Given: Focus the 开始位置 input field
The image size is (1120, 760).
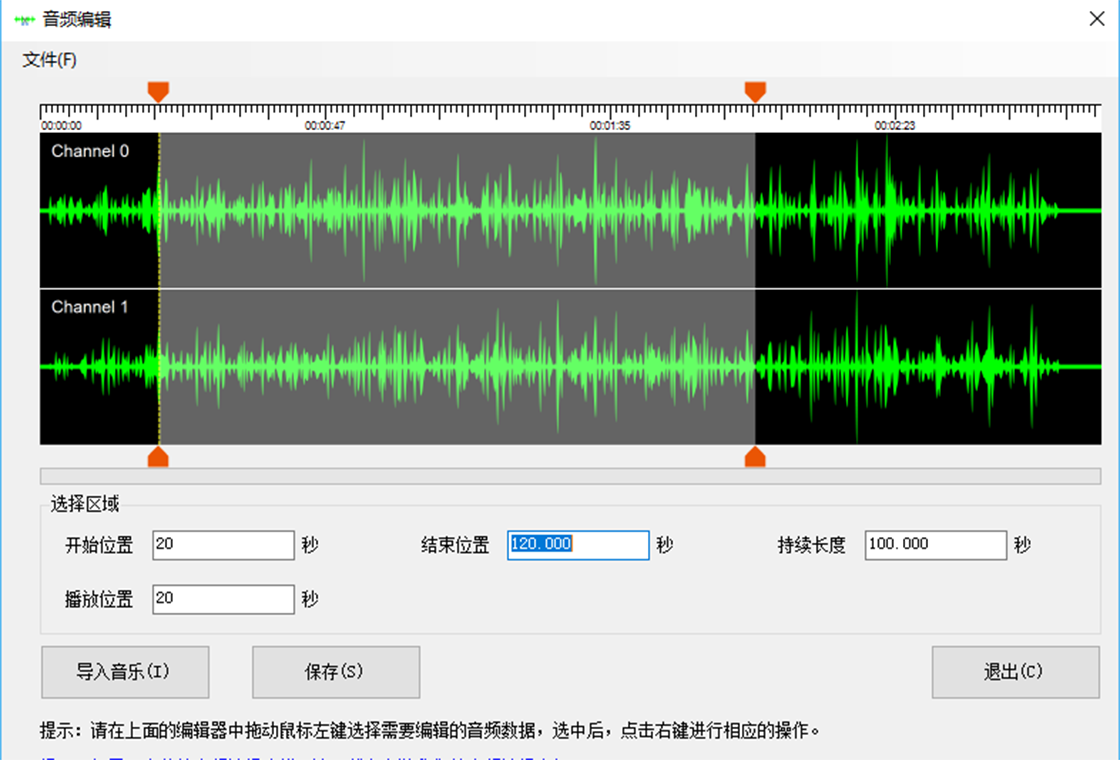Looking at the screenshot, I should [x=223, y=545].
